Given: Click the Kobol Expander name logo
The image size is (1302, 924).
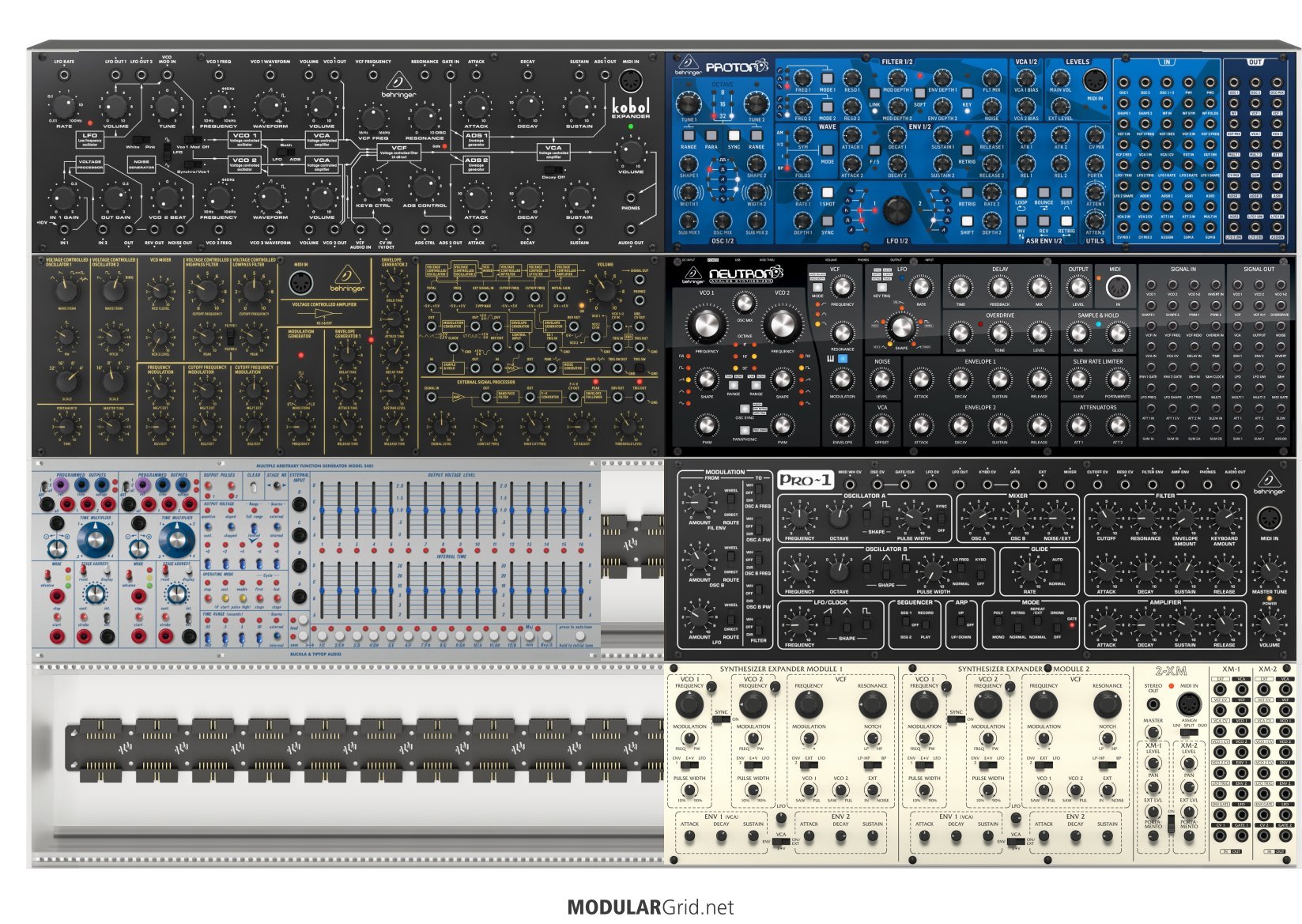Looking at the screenshot, I should click(631, 107).
